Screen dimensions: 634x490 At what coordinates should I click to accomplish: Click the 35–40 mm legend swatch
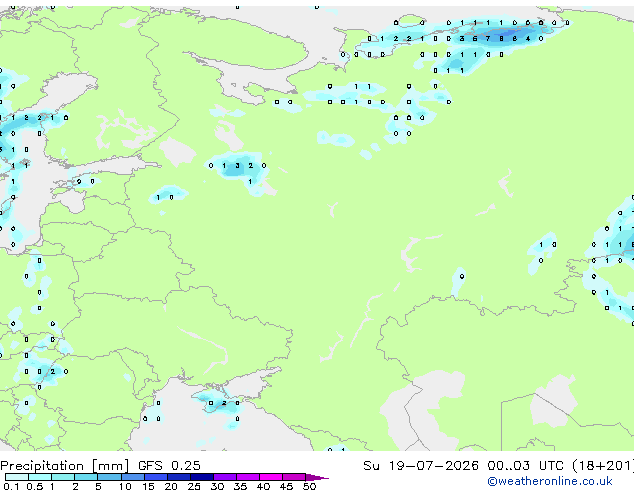[247, 477]
